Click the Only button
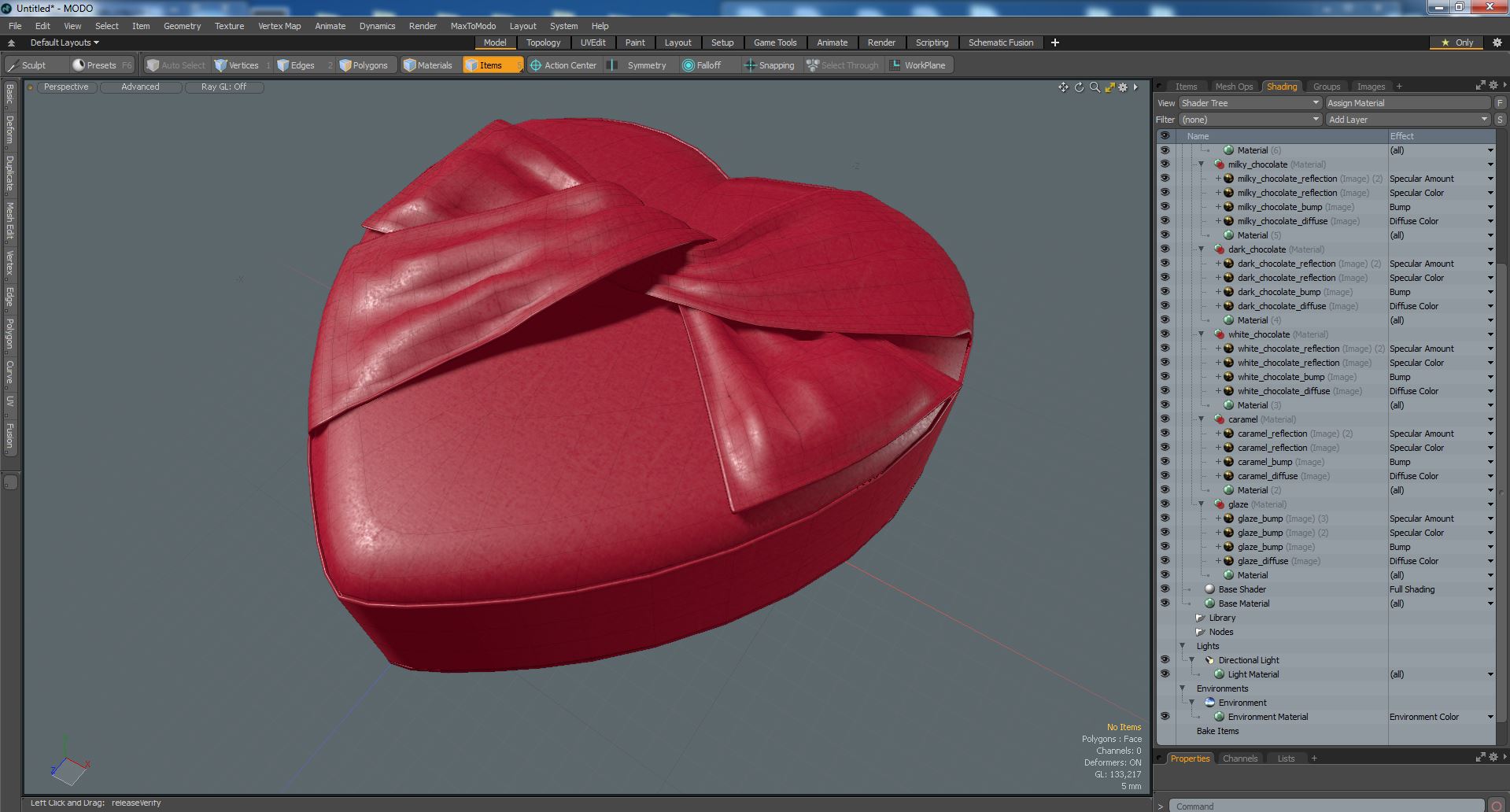1510x812 pixels. (1456, 42)
